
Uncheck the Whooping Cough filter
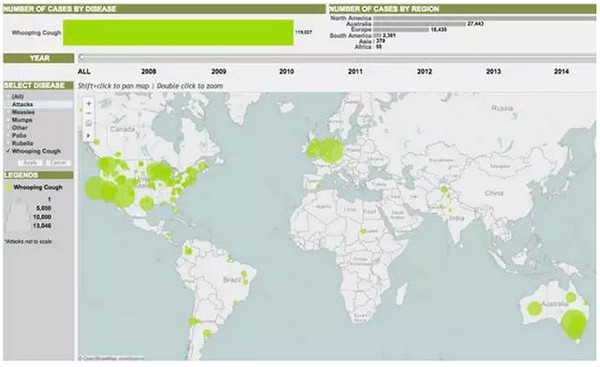coord(8,151)
